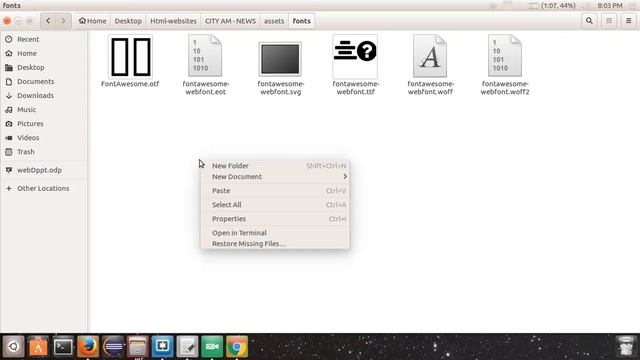Navigate to Html-websites in the path bar
Viewport: 640px width, 360px height.
point(173,21)
